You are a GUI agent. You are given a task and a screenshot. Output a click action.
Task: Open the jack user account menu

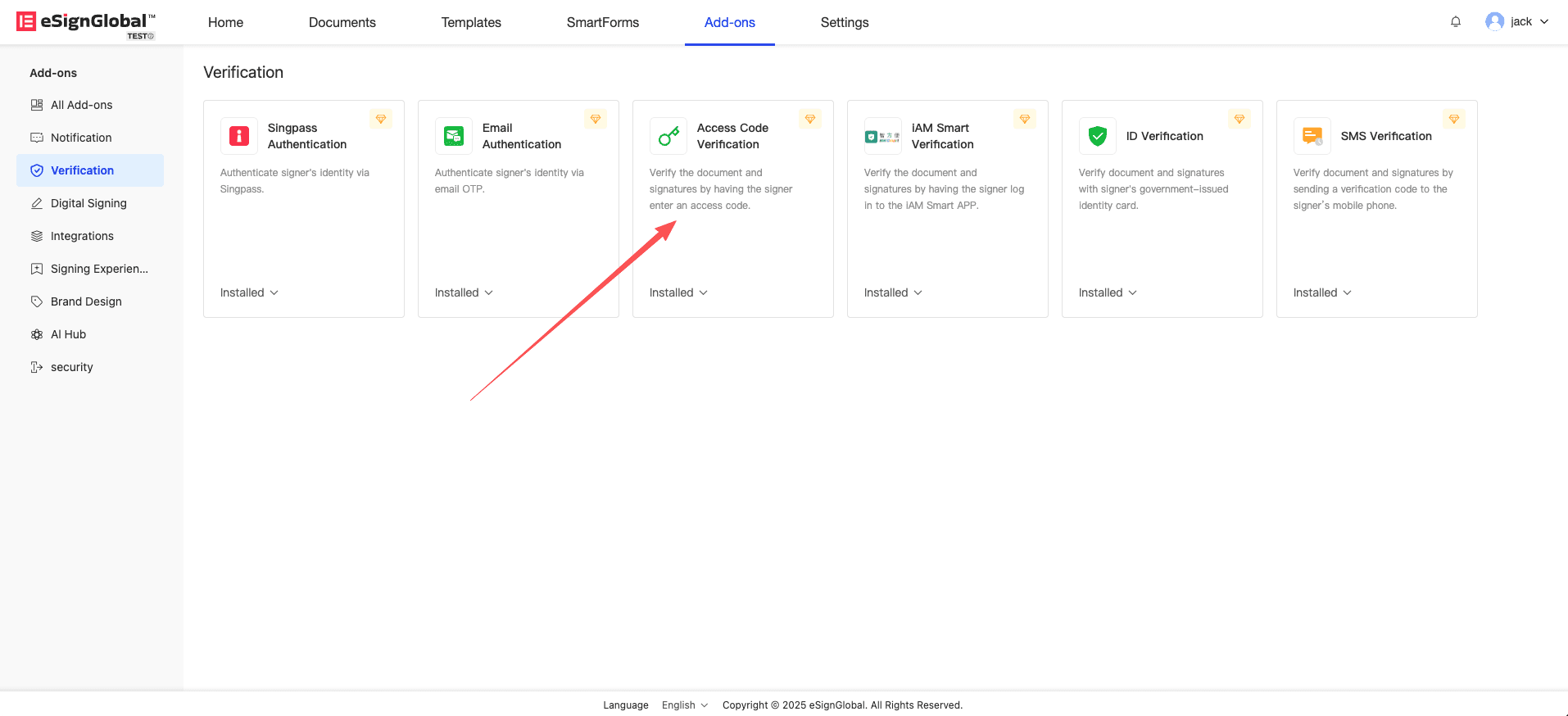[x=1517, y=22]
